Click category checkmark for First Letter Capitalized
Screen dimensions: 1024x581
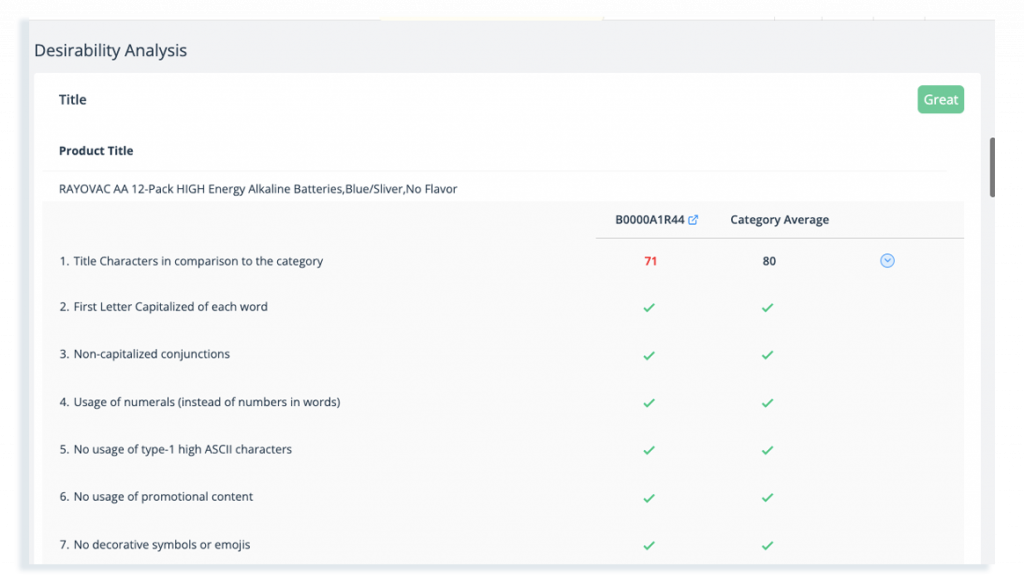click(x=767, y=307)
